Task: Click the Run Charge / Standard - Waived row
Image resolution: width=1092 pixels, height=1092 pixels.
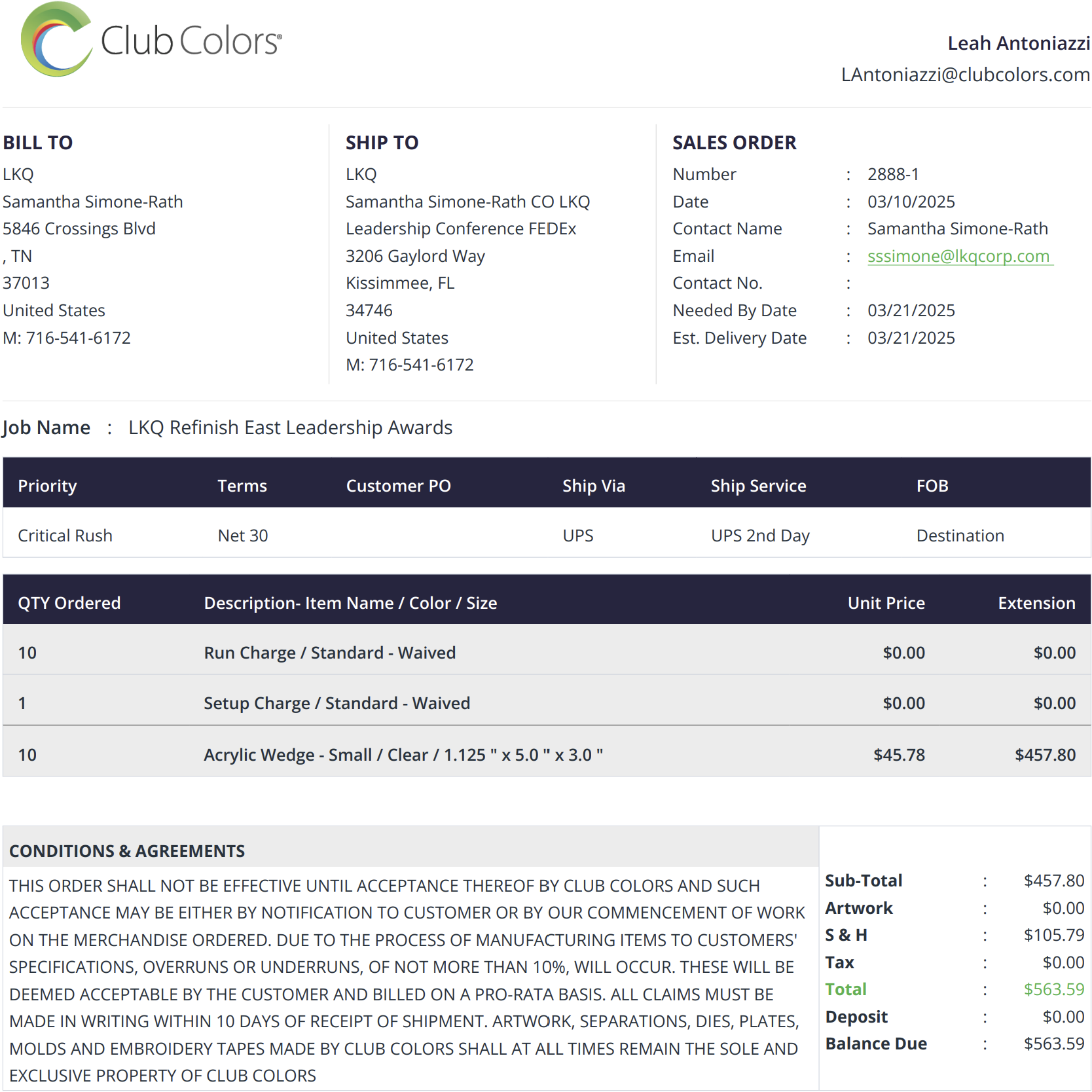Action: tap(329, 653)
